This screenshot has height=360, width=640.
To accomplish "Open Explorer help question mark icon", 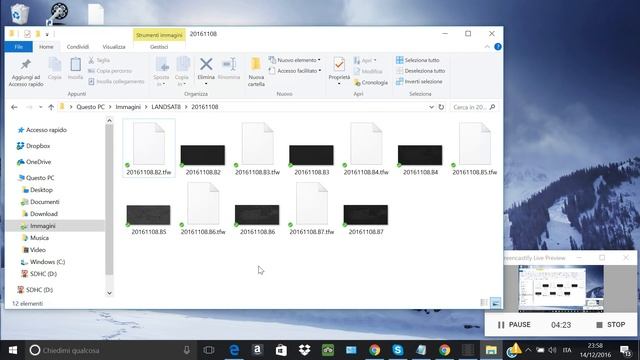I will 498,47.
